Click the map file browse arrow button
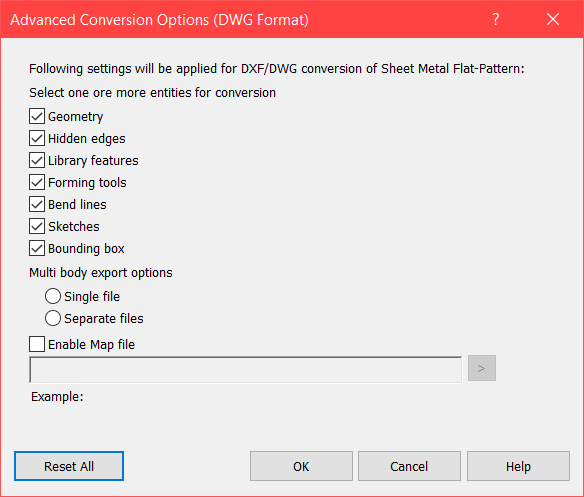This screenshot has width=584, height=497. point(482,368)
